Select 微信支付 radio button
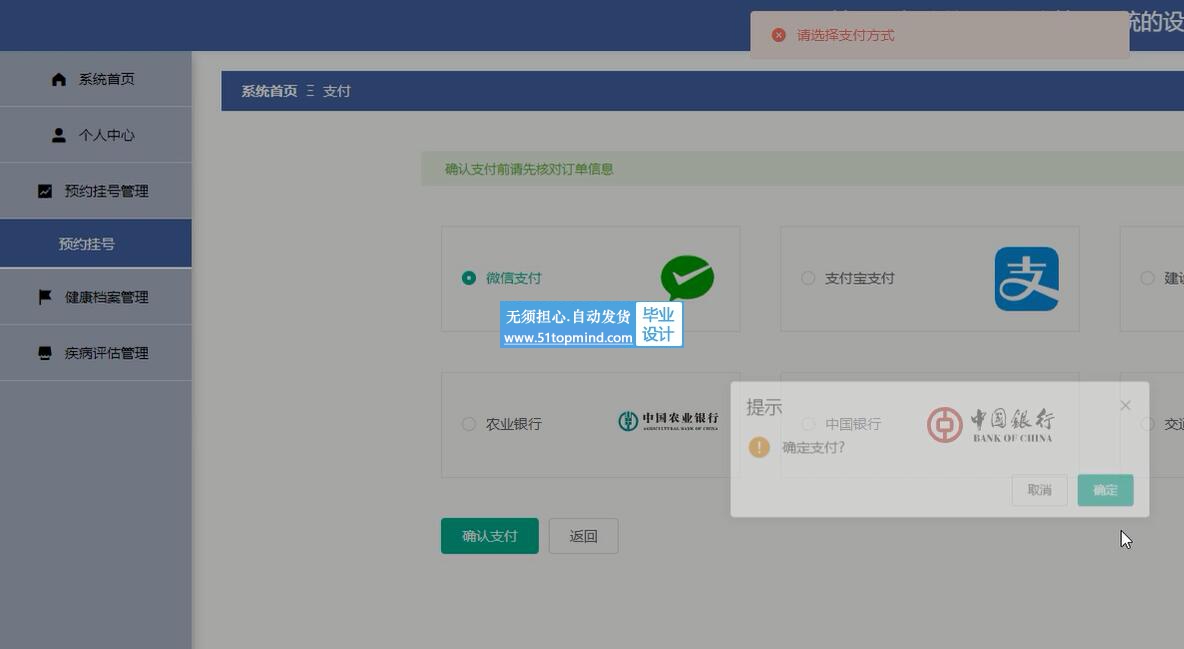Screen dimensions: 1184x649 469,278
